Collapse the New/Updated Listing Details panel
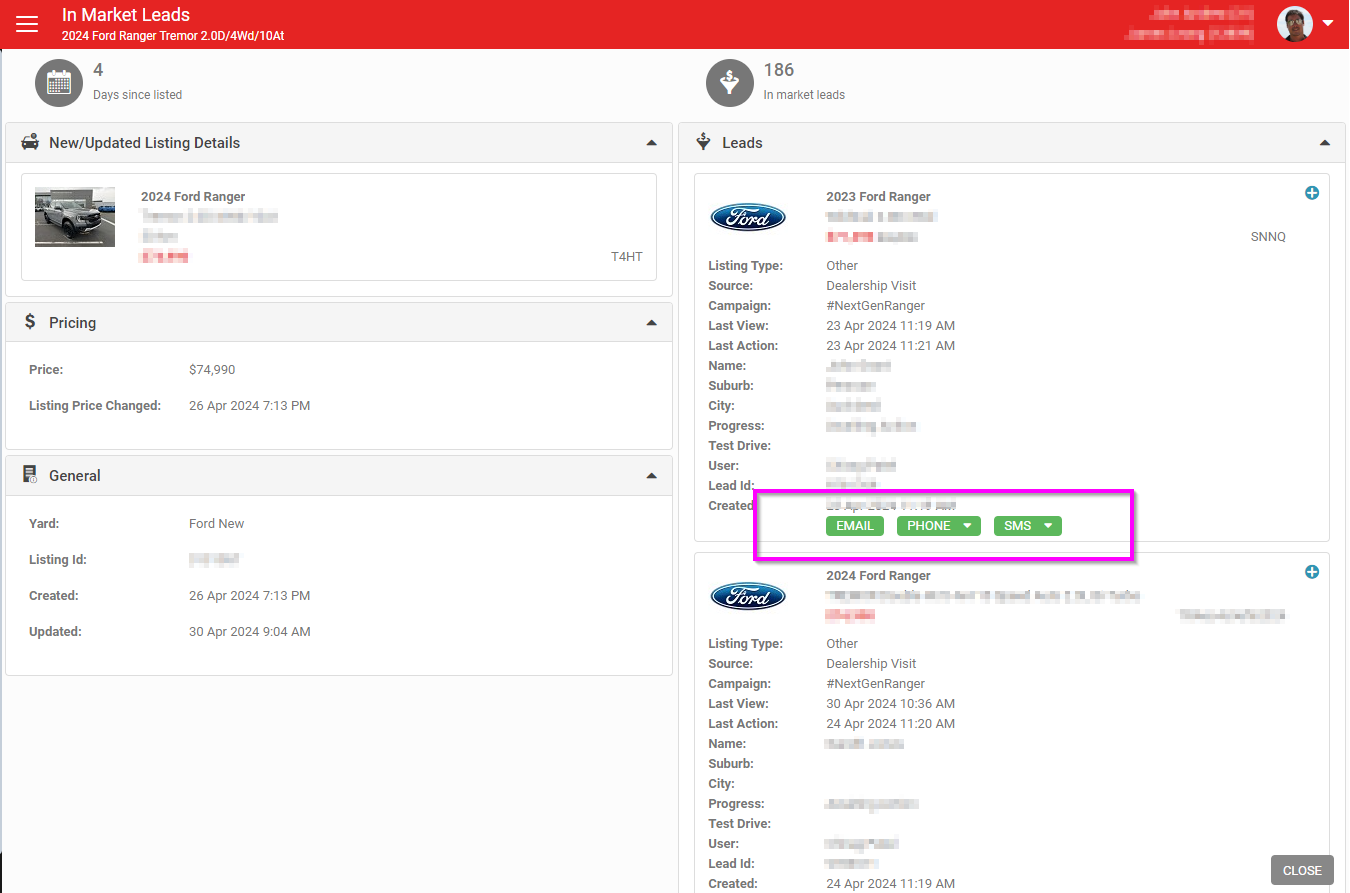 (652, 143)
